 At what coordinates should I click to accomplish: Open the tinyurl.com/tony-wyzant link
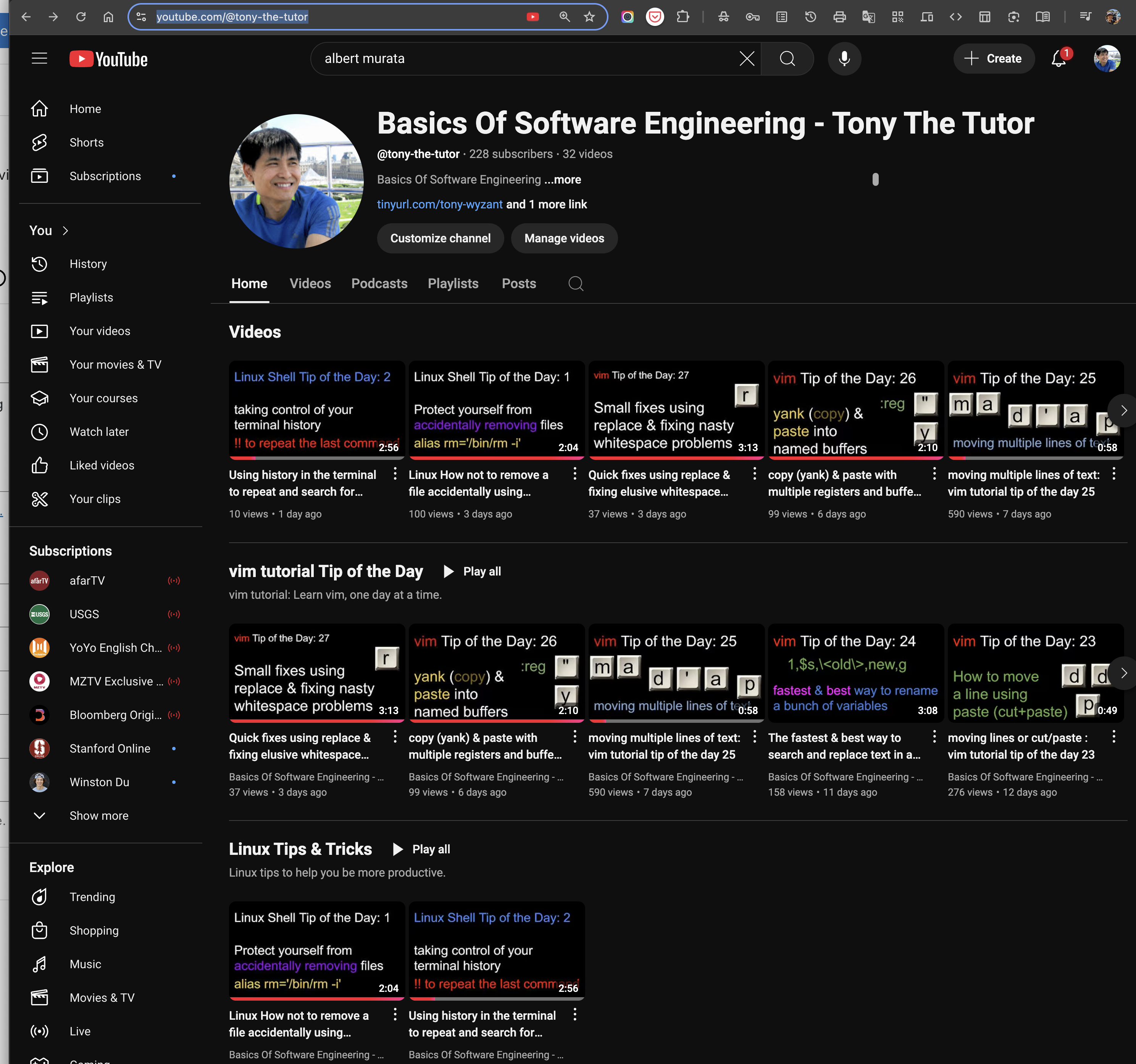coord(439,204)
